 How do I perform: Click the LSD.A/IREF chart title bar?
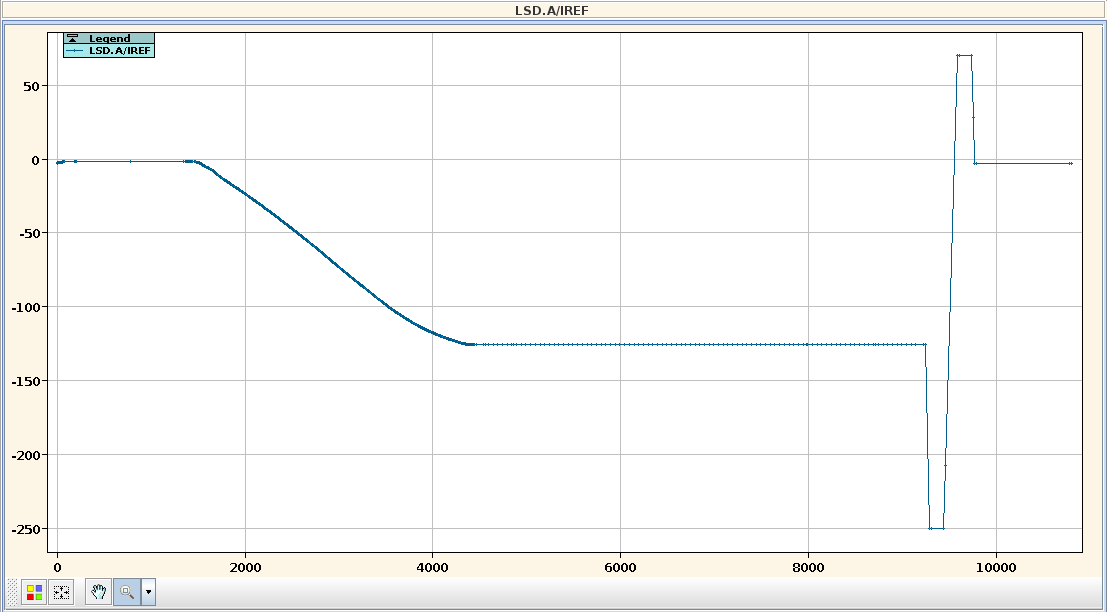pos(553,10)
